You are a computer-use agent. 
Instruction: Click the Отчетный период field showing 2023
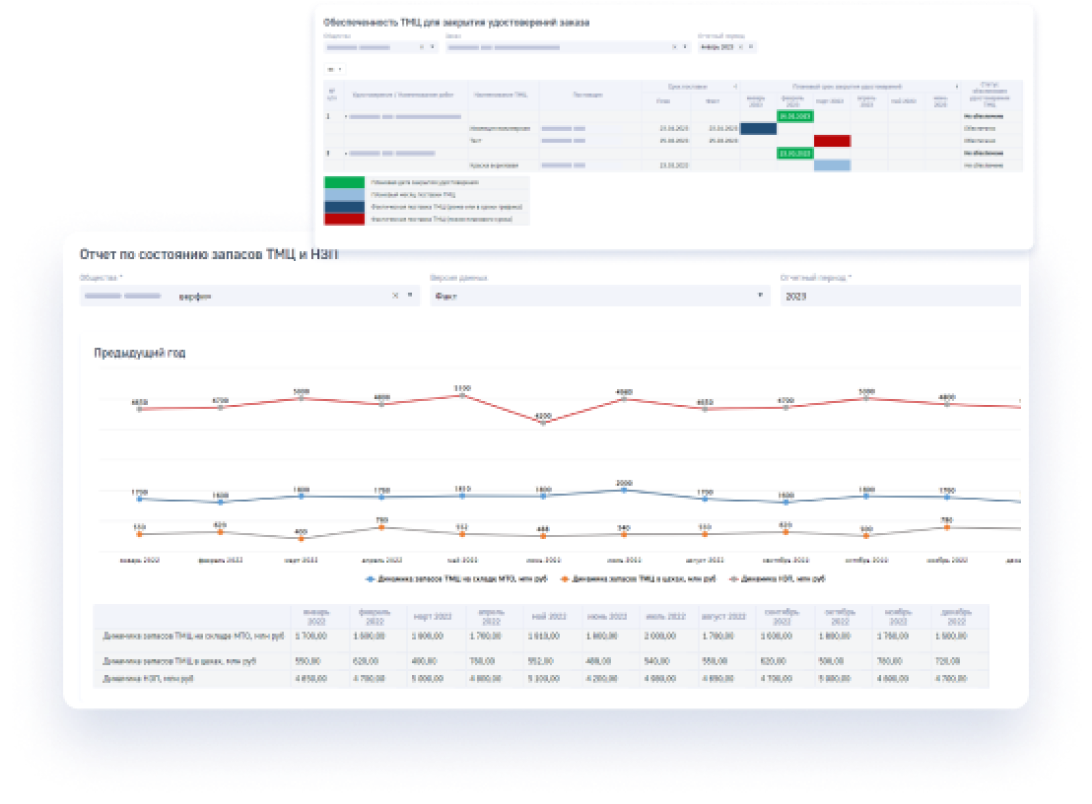900,296
